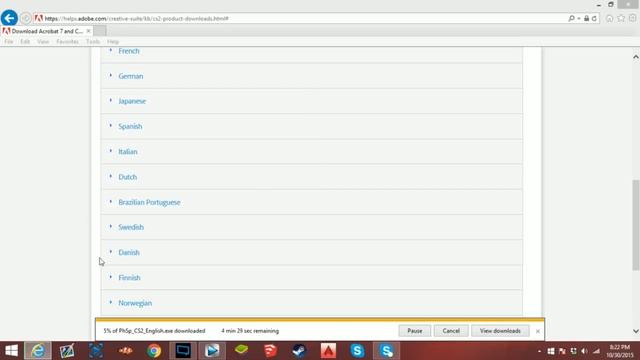The width and height of the screenshot is (640, 360).
Task: Show hidden system tray icons
Action: click(539, 351)
